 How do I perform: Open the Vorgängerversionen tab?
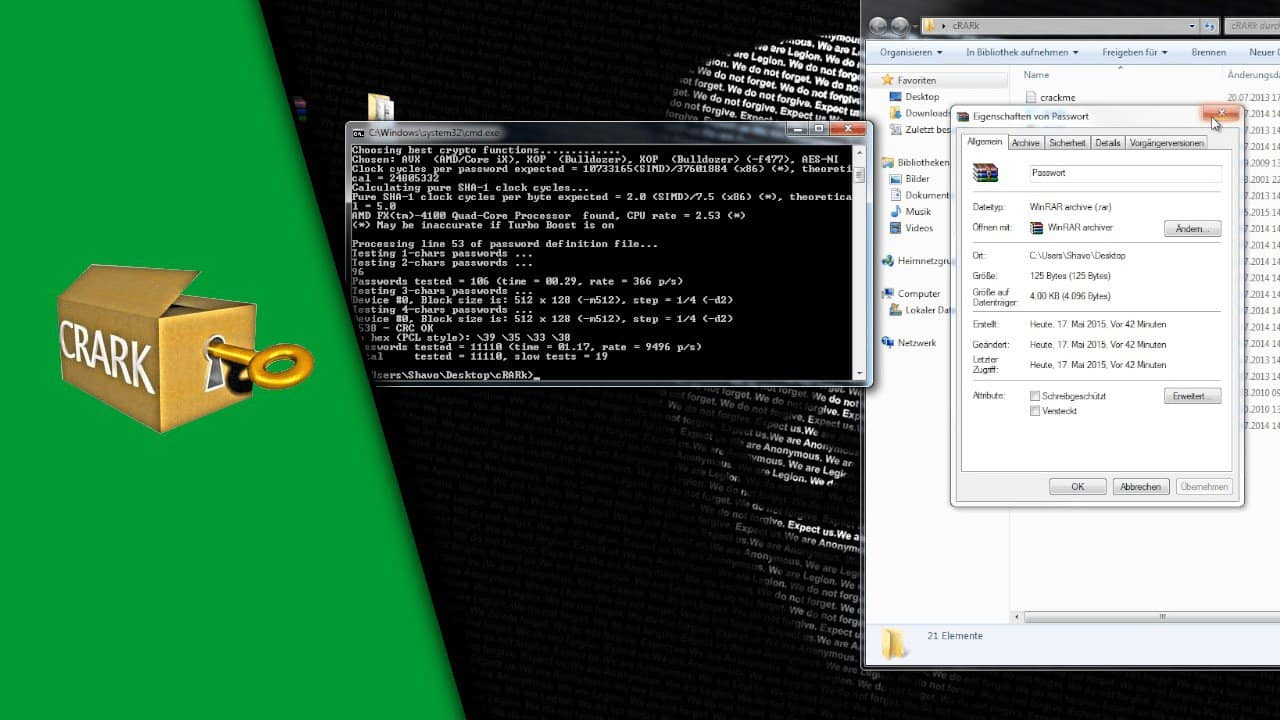[1167, 143]
